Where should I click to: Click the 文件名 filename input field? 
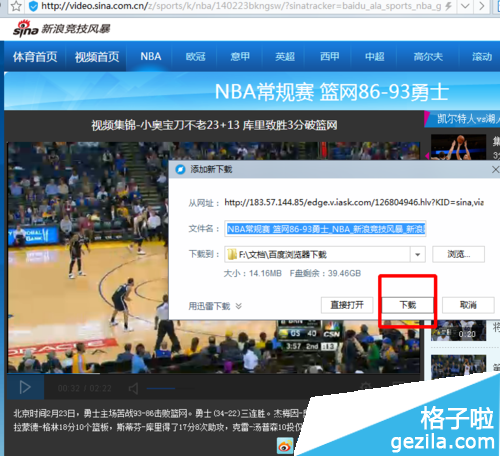(325, 229)
